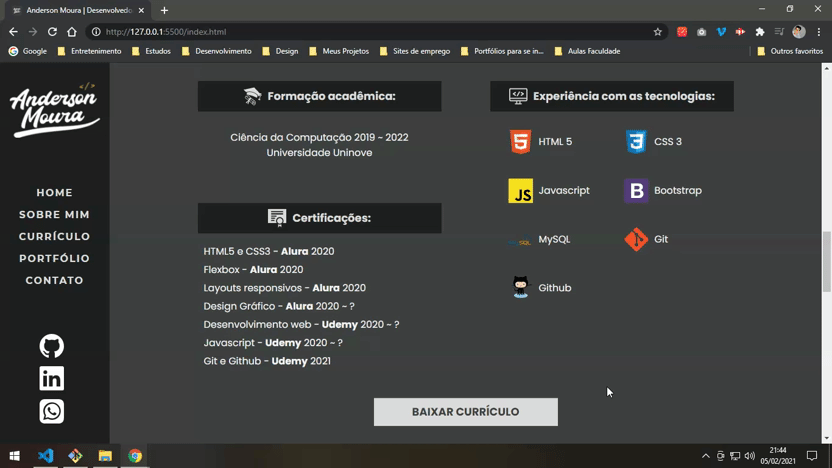The width and height of the screenshot is (832, 468).
Task: Click the BAIXAR CURRÍCULO button
Action: tap(465, 412)
